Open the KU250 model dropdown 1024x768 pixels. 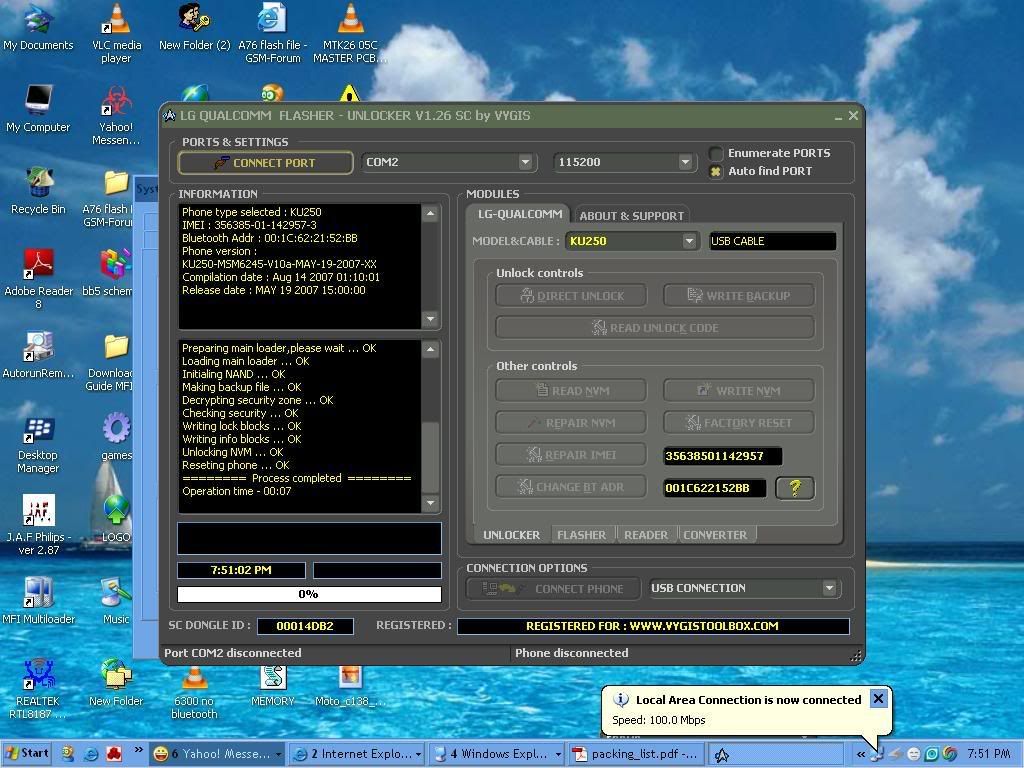pos(688,241)
